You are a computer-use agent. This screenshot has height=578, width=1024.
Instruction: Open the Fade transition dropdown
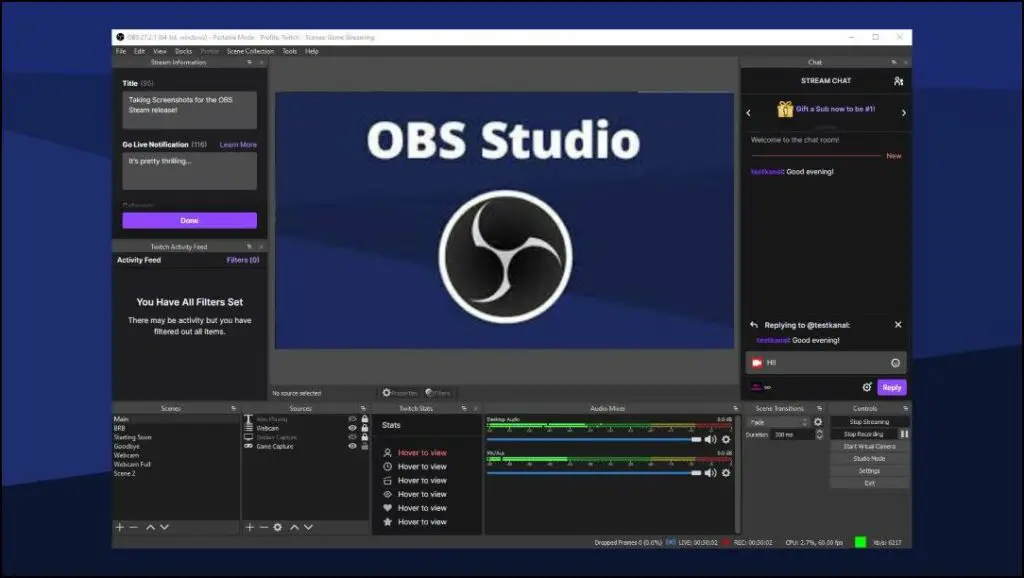(778, 422)
